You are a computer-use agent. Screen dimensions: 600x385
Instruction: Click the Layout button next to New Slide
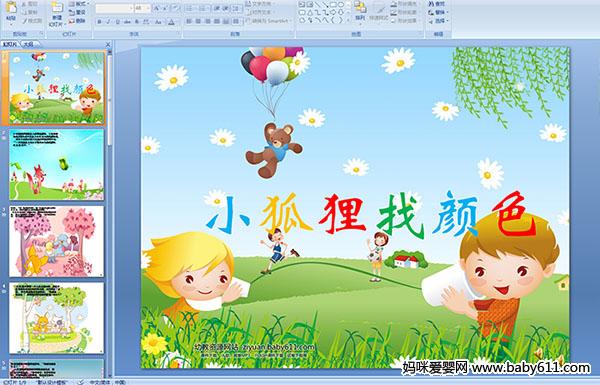point(78,4)
